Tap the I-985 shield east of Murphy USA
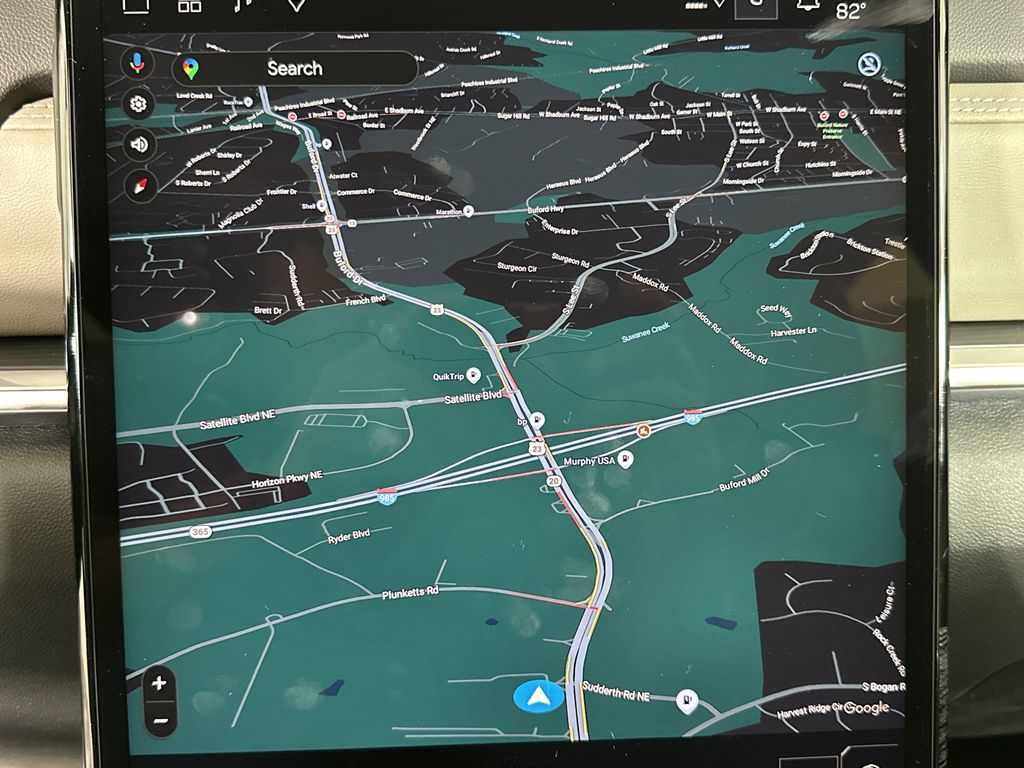 [693, 416]
